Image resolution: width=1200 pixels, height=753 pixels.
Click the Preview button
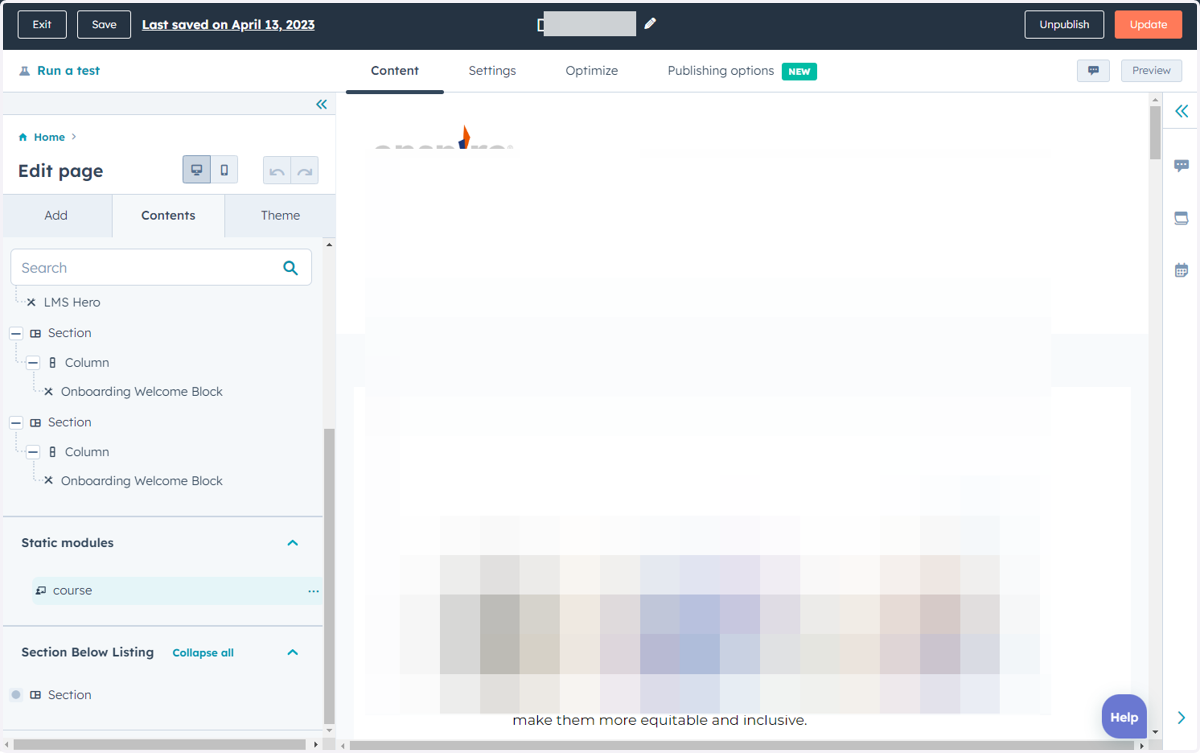tap(1152, 71)
